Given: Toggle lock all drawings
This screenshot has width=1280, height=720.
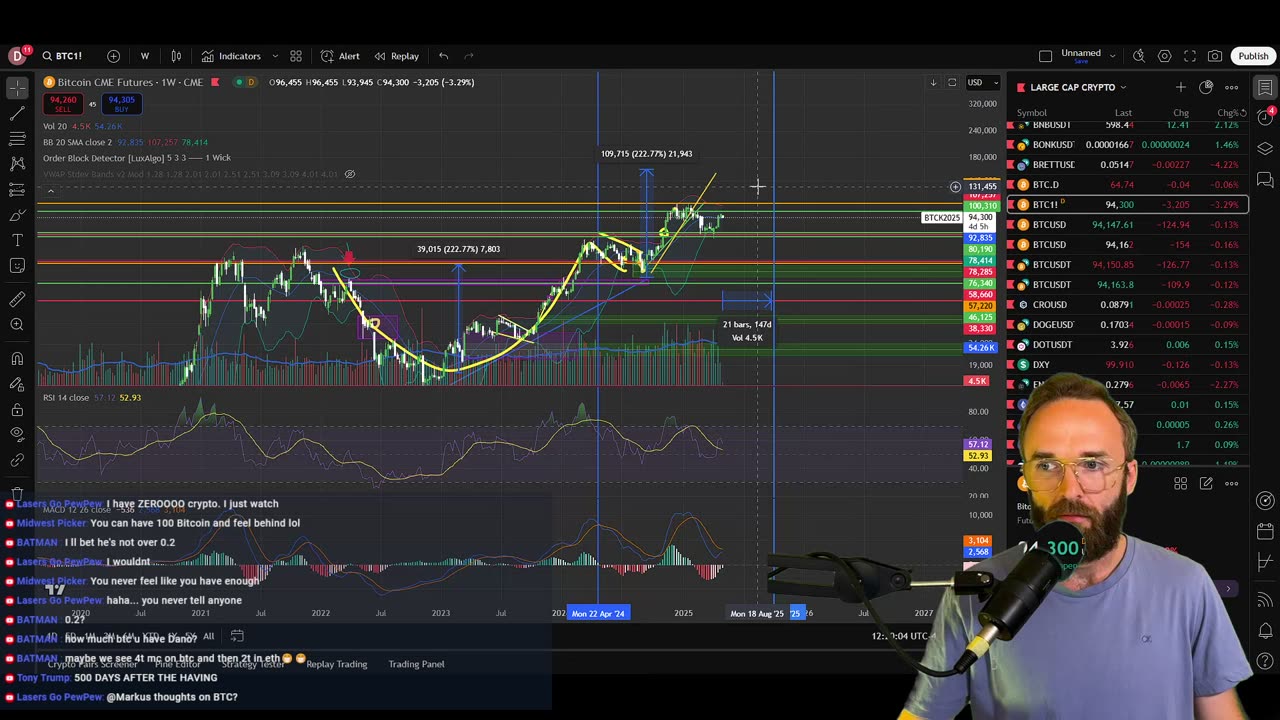Looking at the screenshot, I should point(17,409).
